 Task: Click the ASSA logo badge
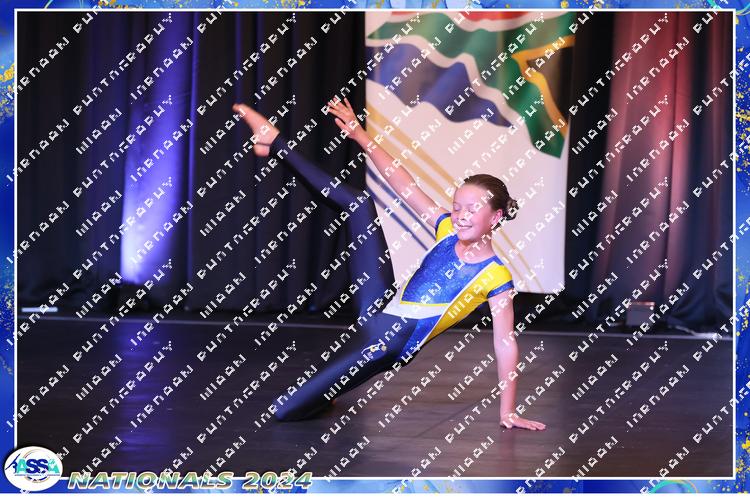tap(33, 468)
